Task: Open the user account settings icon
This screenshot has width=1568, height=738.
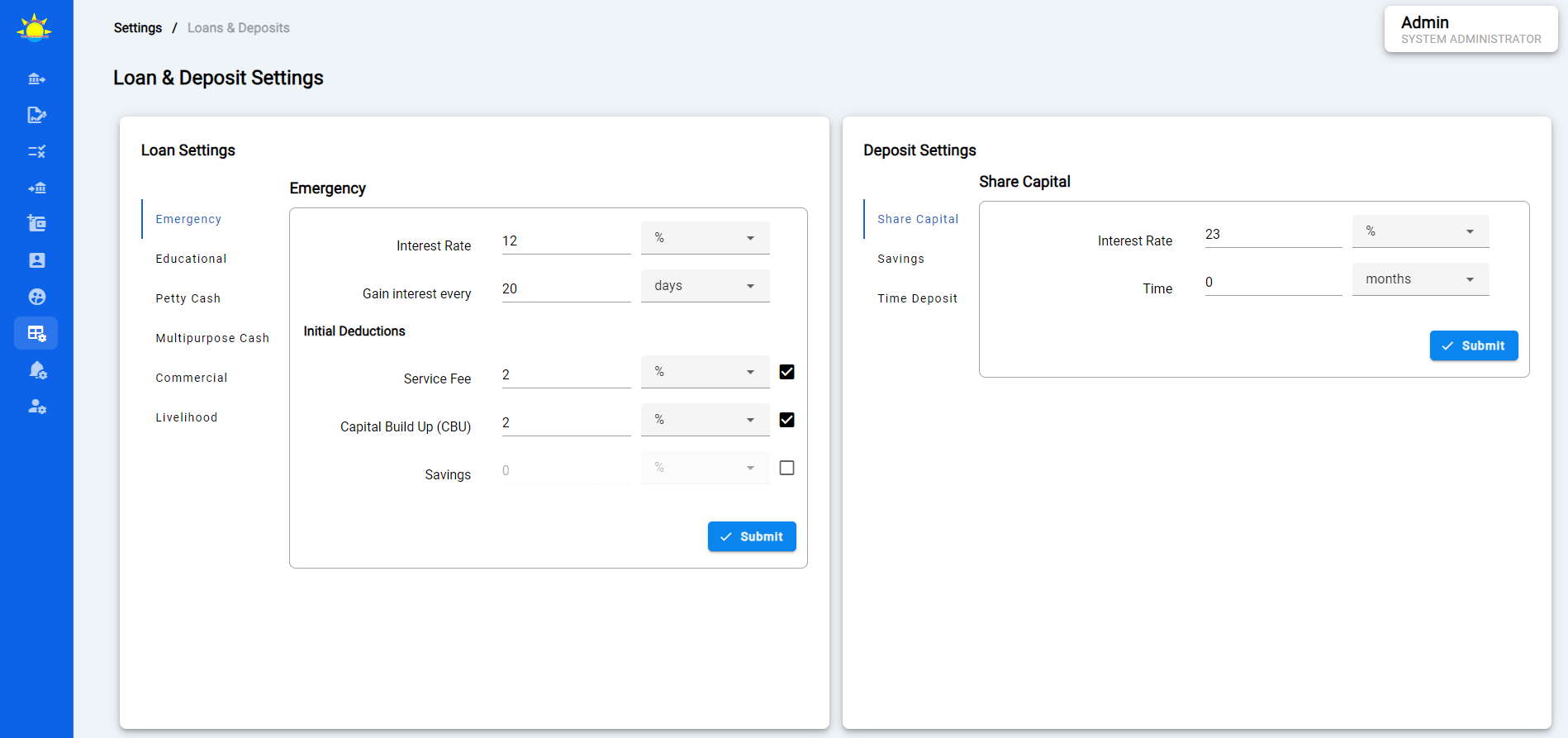Action: point(36,406)
